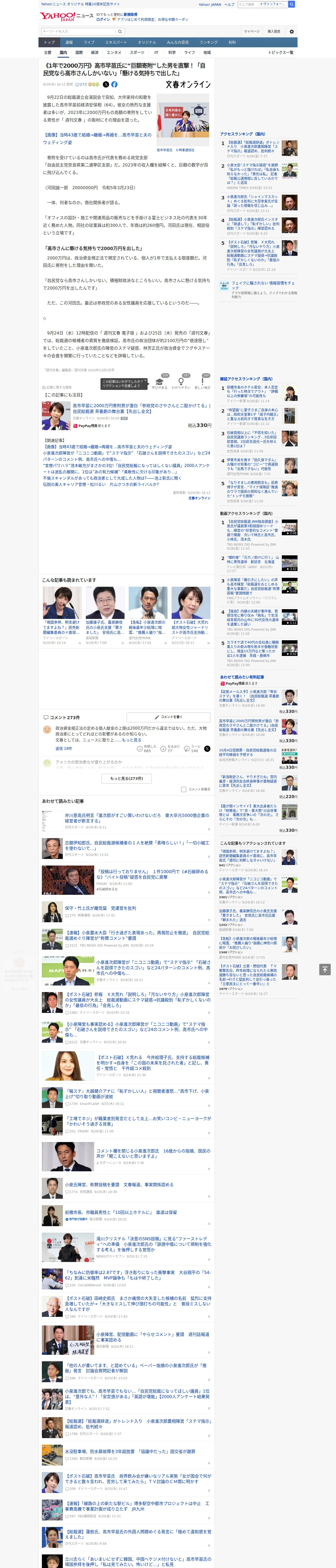Open the ランキング navigation tab
336x1568 pixels.
click(x=209, y=43)
